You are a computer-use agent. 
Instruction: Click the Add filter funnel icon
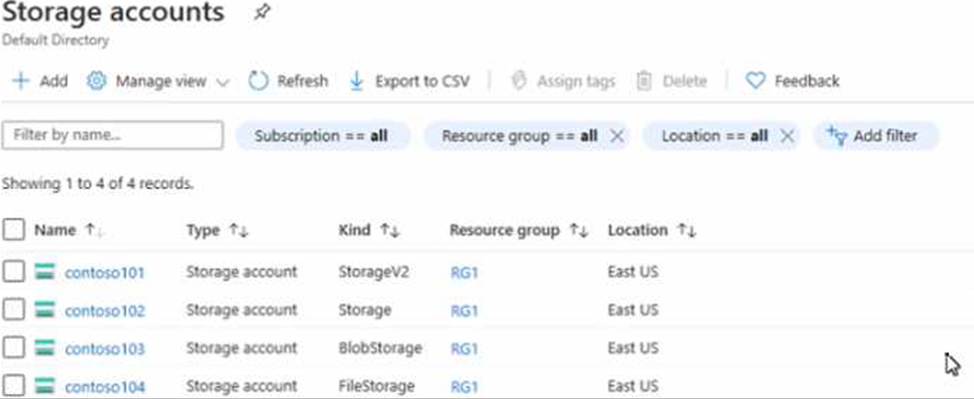pyautogui.click(x=837, y=135)
